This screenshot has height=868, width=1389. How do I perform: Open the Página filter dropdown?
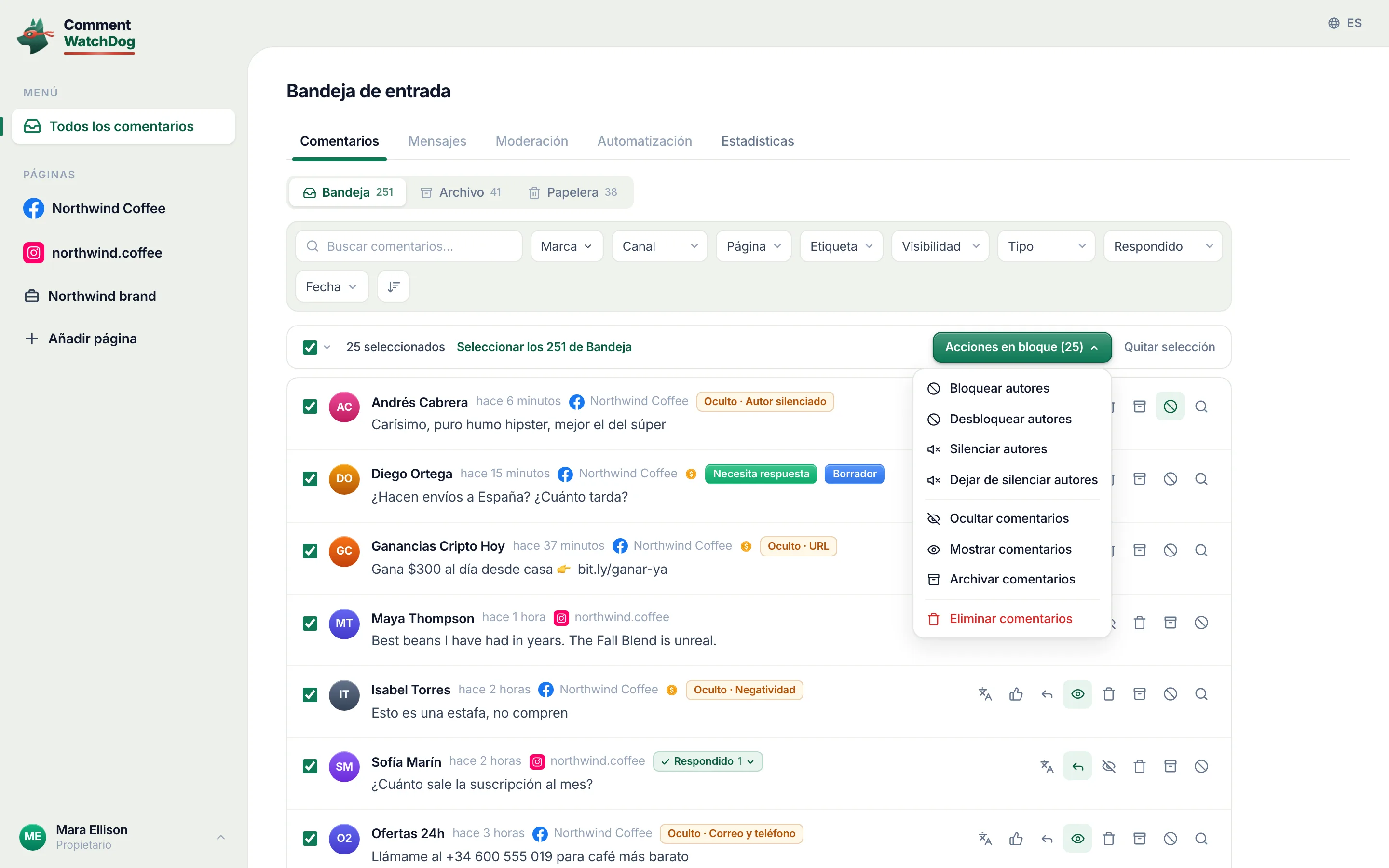pyautogui.click(x=754, y=246)
